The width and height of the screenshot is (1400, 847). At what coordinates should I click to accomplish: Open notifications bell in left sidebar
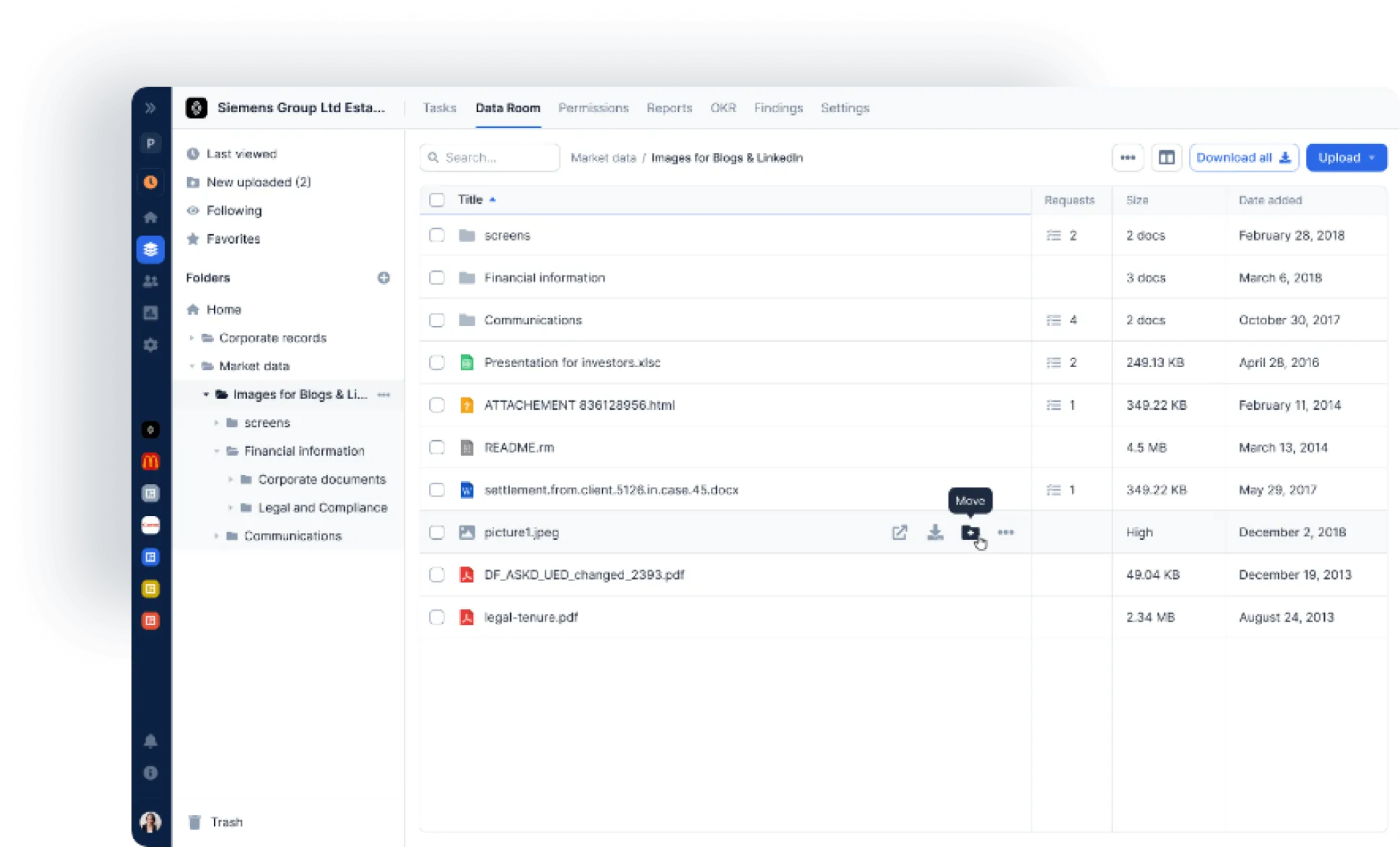point(150,741)
